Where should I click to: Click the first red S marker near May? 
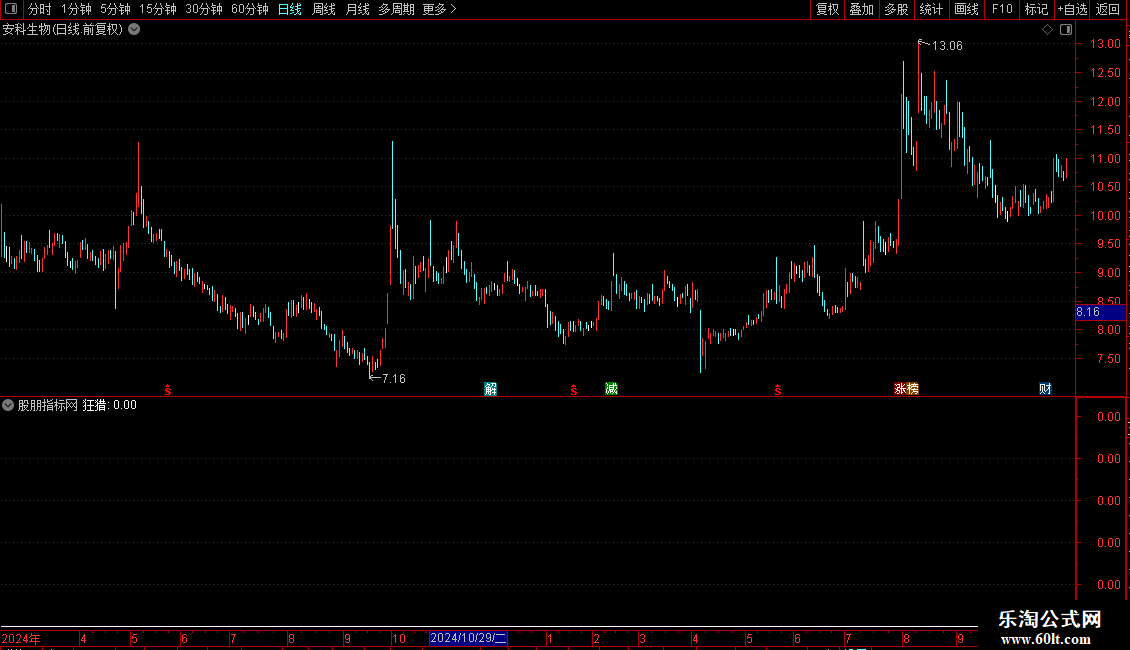point(168,390)
